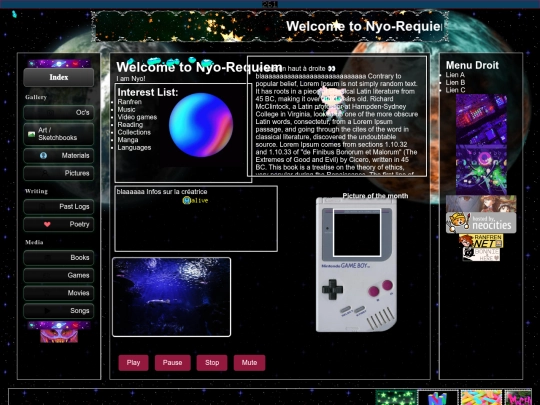Open the neon space art image in right menu
Screen dimensions: 540x405
(x=481, y=170)
